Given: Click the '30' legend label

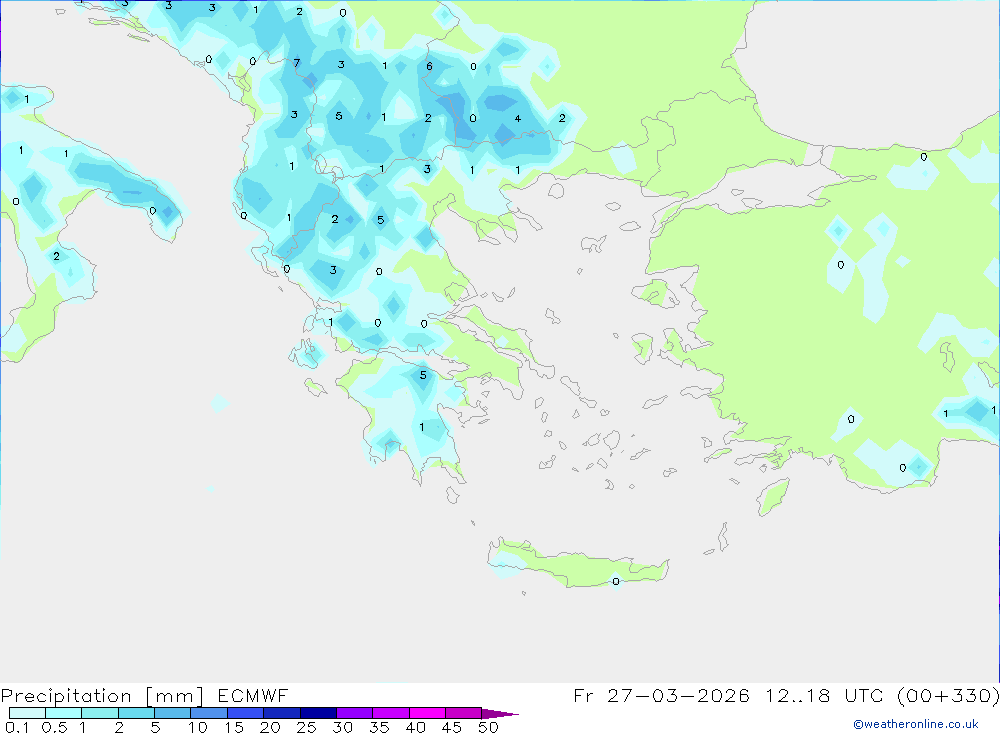Looking at the screenshot, I should click(343, 727).
